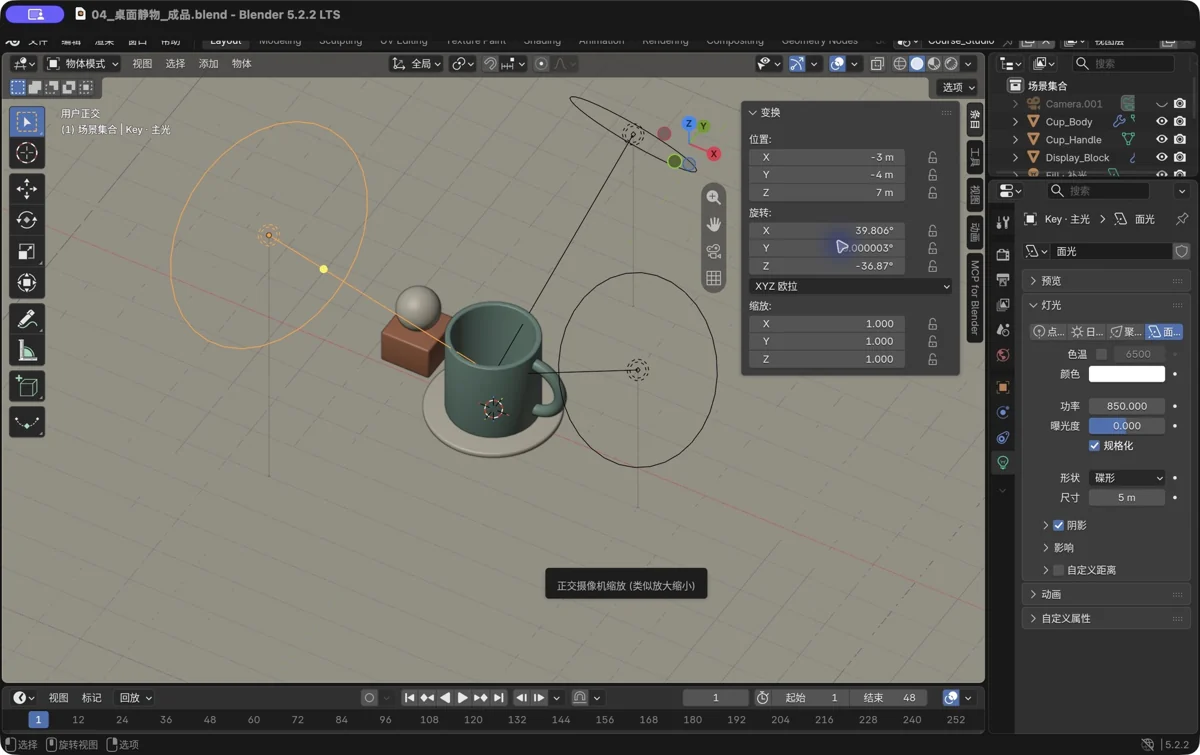Click the timeline play button
This screenshot has width=1200, height=755.
[x=462, y=698]
